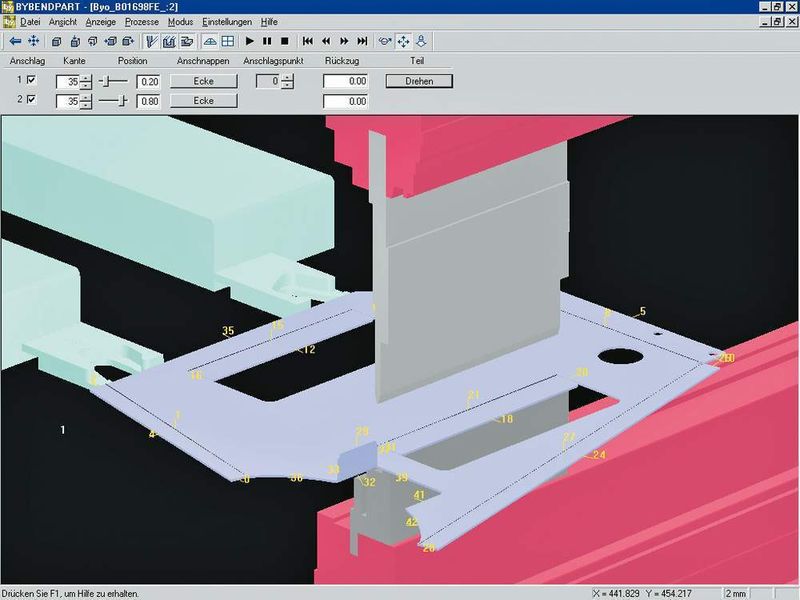Switch to perspective view icon
Image resolution: width=800 pixels, height=600 pixels.
pyautogui.click(x=210, y=41)
